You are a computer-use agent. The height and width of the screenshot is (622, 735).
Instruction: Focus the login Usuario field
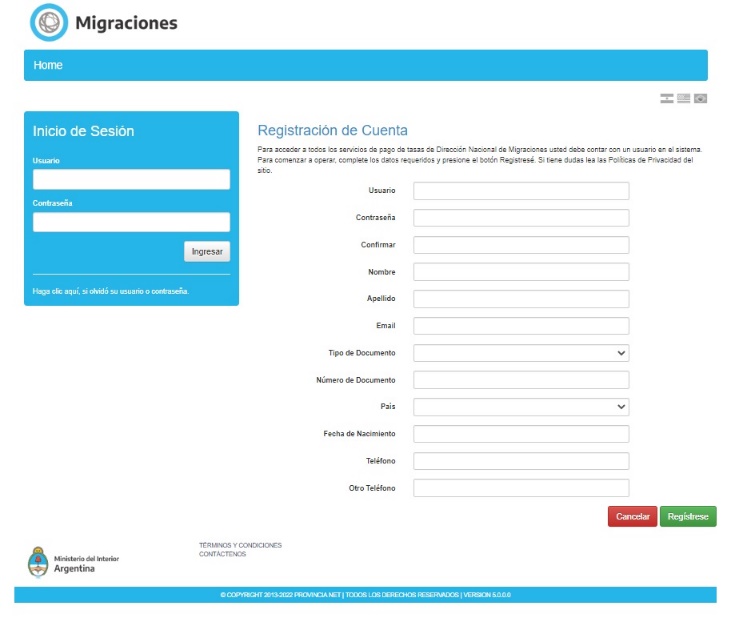(131, 180)
